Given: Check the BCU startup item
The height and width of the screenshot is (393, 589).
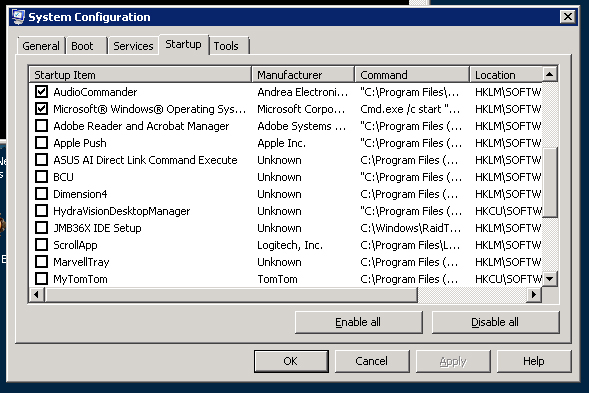Looking at the screenshot, I should 41,177.
